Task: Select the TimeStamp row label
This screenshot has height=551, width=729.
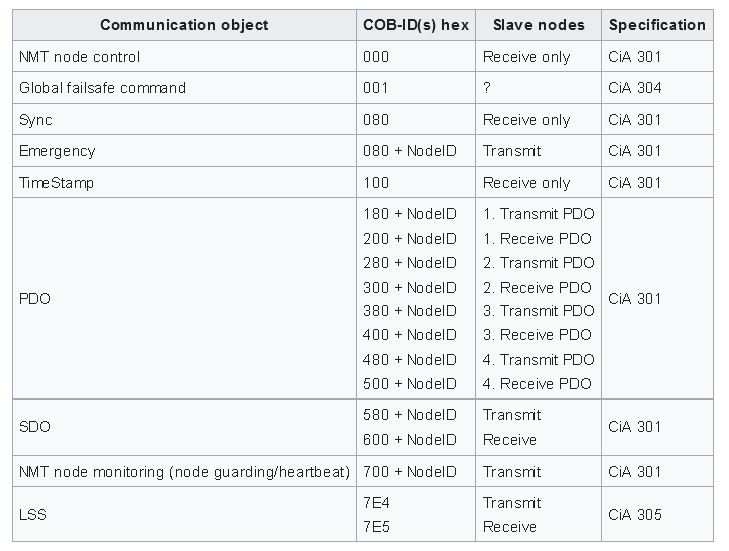Action: pos(56,183)
